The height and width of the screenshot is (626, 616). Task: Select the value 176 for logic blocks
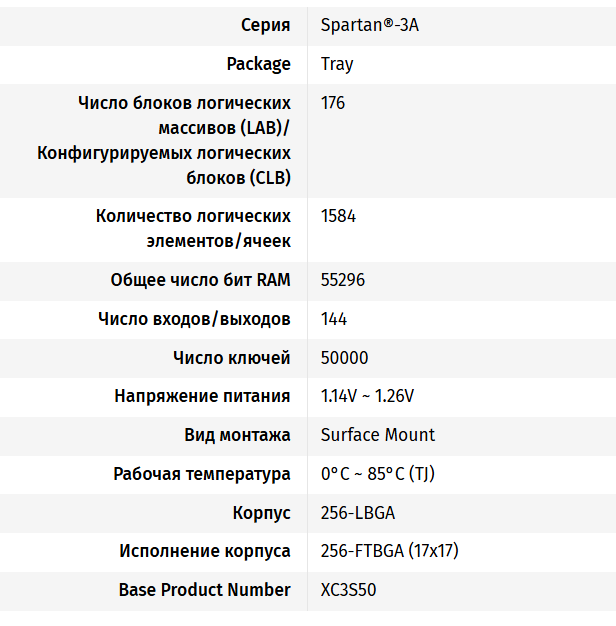333,103
